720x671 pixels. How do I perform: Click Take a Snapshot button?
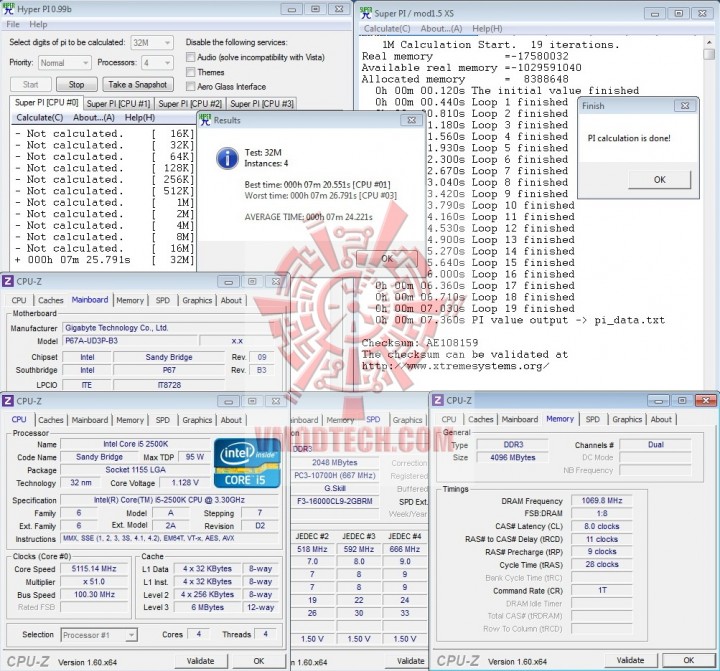(x=138, y=85)
